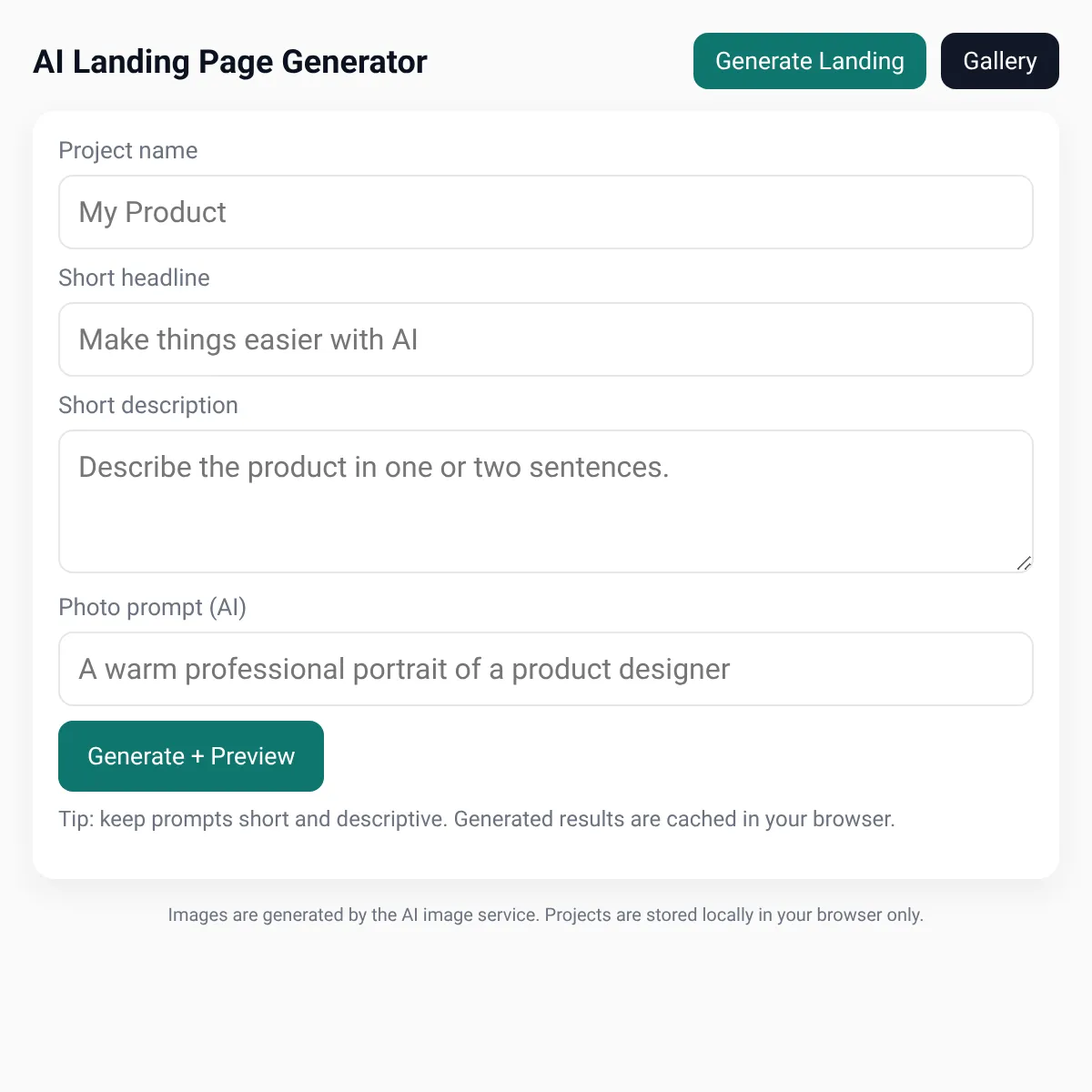Click empty header space between title and buttons

coord(560,62)
